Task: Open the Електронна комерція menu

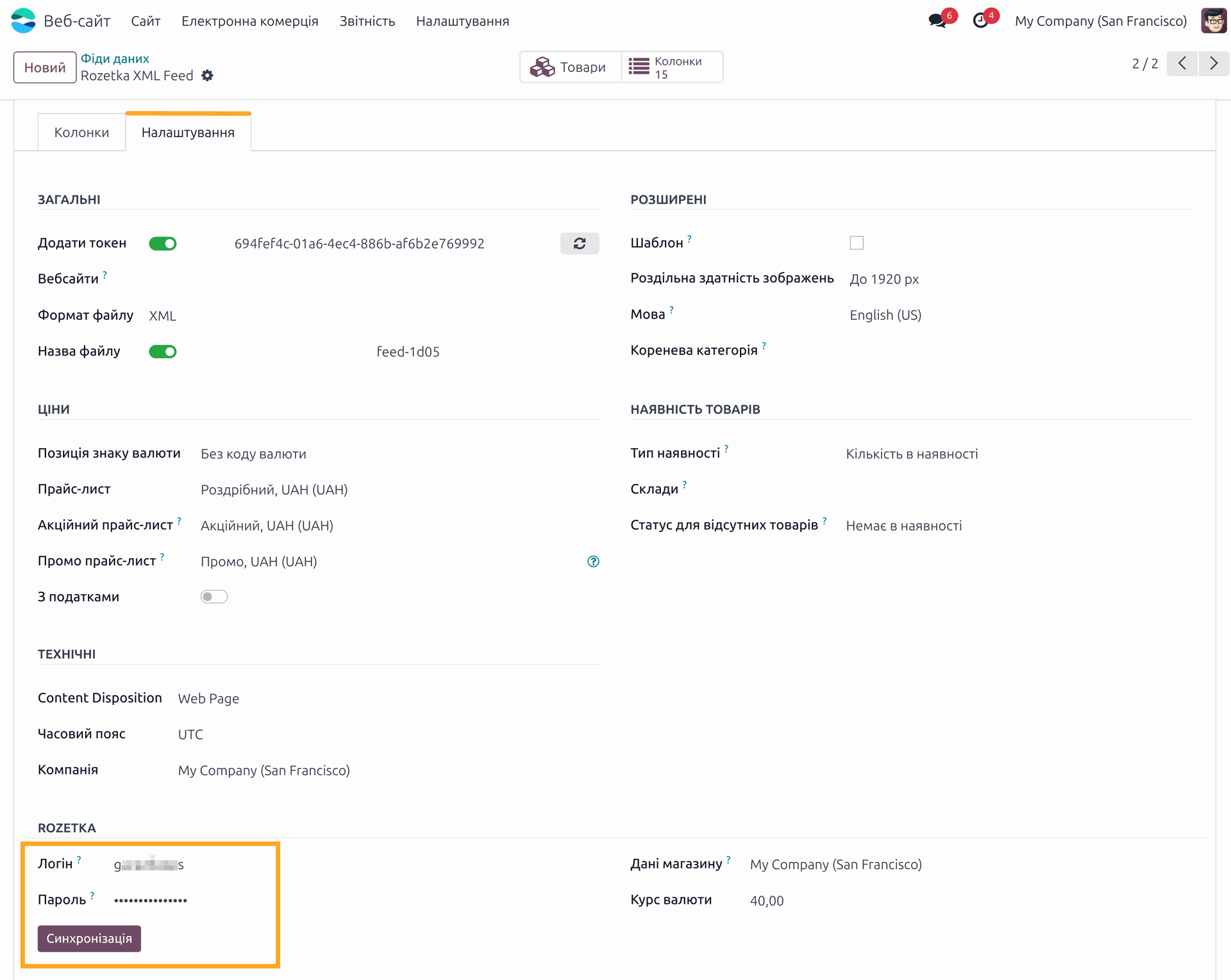Action: click(250, 21)
